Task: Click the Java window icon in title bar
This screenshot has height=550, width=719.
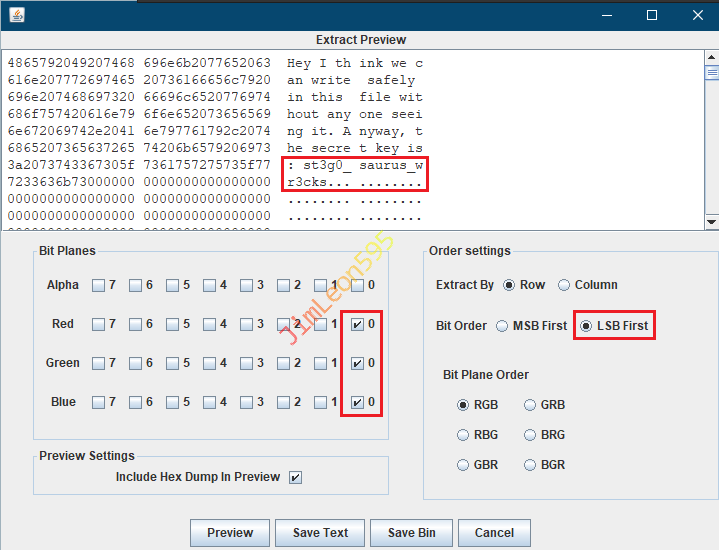Action: pos(18,15)
